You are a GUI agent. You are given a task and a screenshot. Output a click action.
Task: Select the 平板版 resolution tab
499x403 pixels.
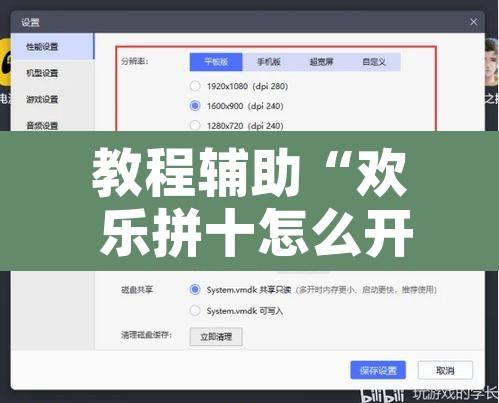[x=216, y=62]
